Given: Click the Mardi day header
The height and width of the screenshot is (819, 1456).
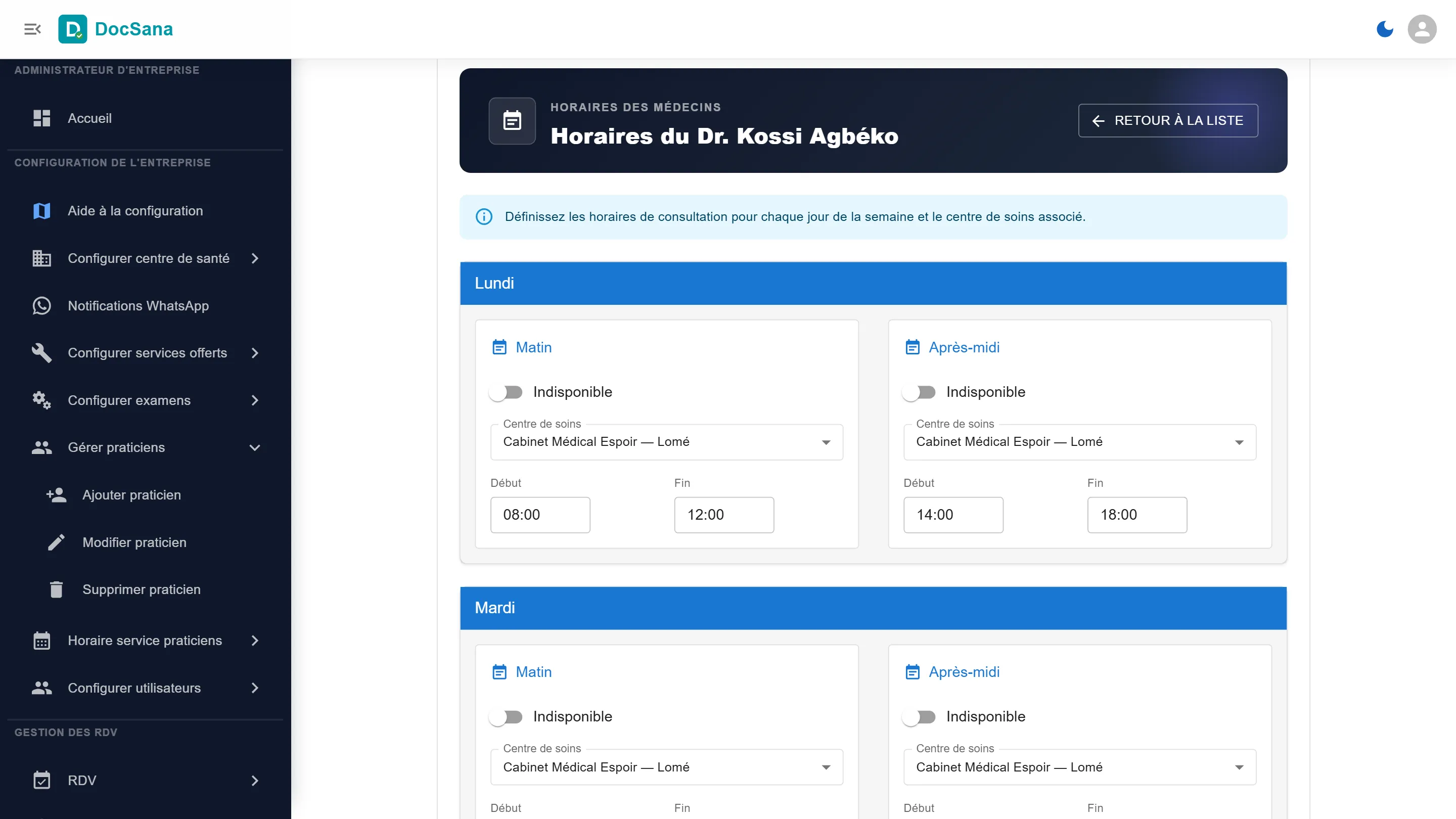Looking at the screenshot, I should (873, 608).
